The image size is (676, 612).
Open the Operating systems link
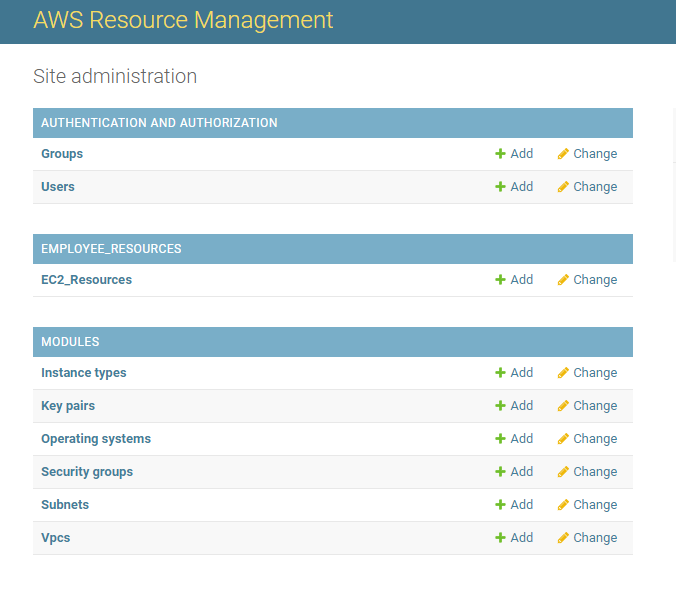tap(96, 439)
